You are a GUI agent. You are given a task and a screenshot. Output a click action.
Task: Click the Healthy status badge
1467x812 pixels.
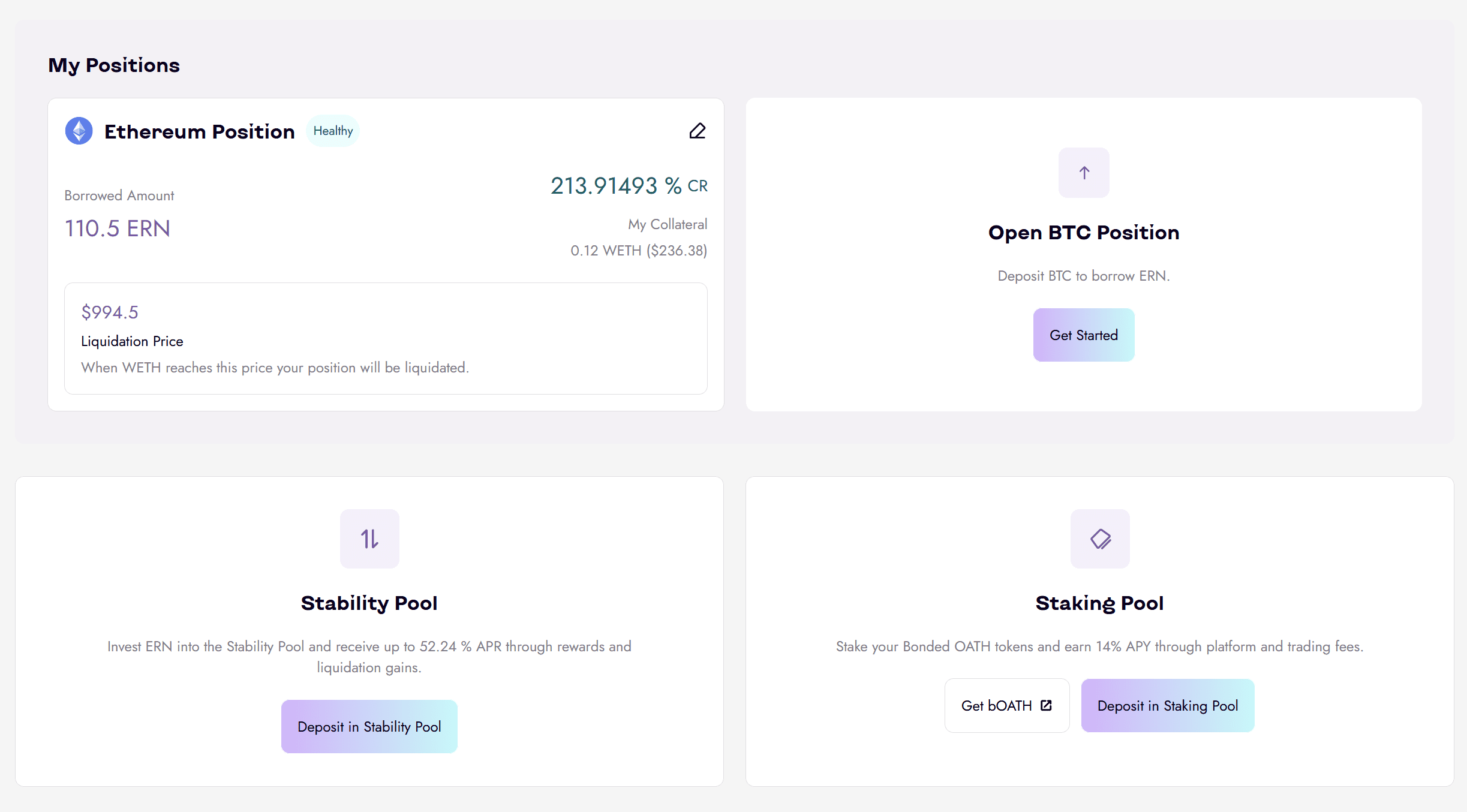pos(333,131)
